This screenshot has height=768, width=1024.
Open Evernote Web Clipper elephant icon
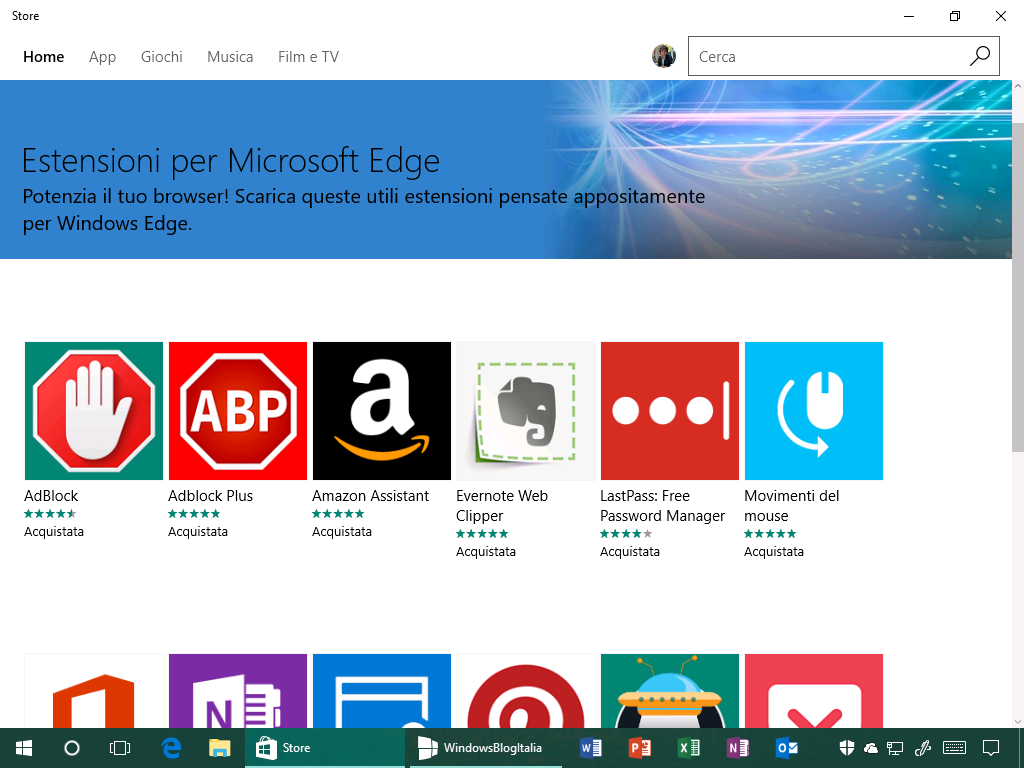pos(526,411)
